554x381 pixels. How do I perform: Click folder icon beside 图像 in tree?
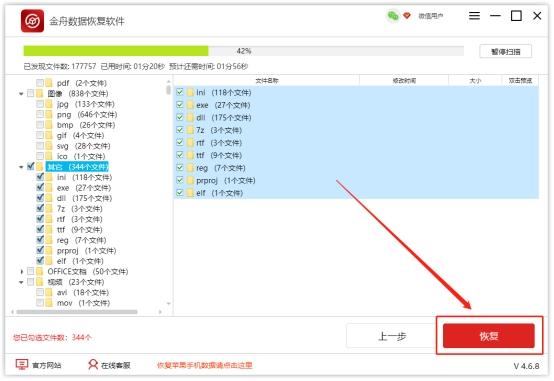[40, 93]
